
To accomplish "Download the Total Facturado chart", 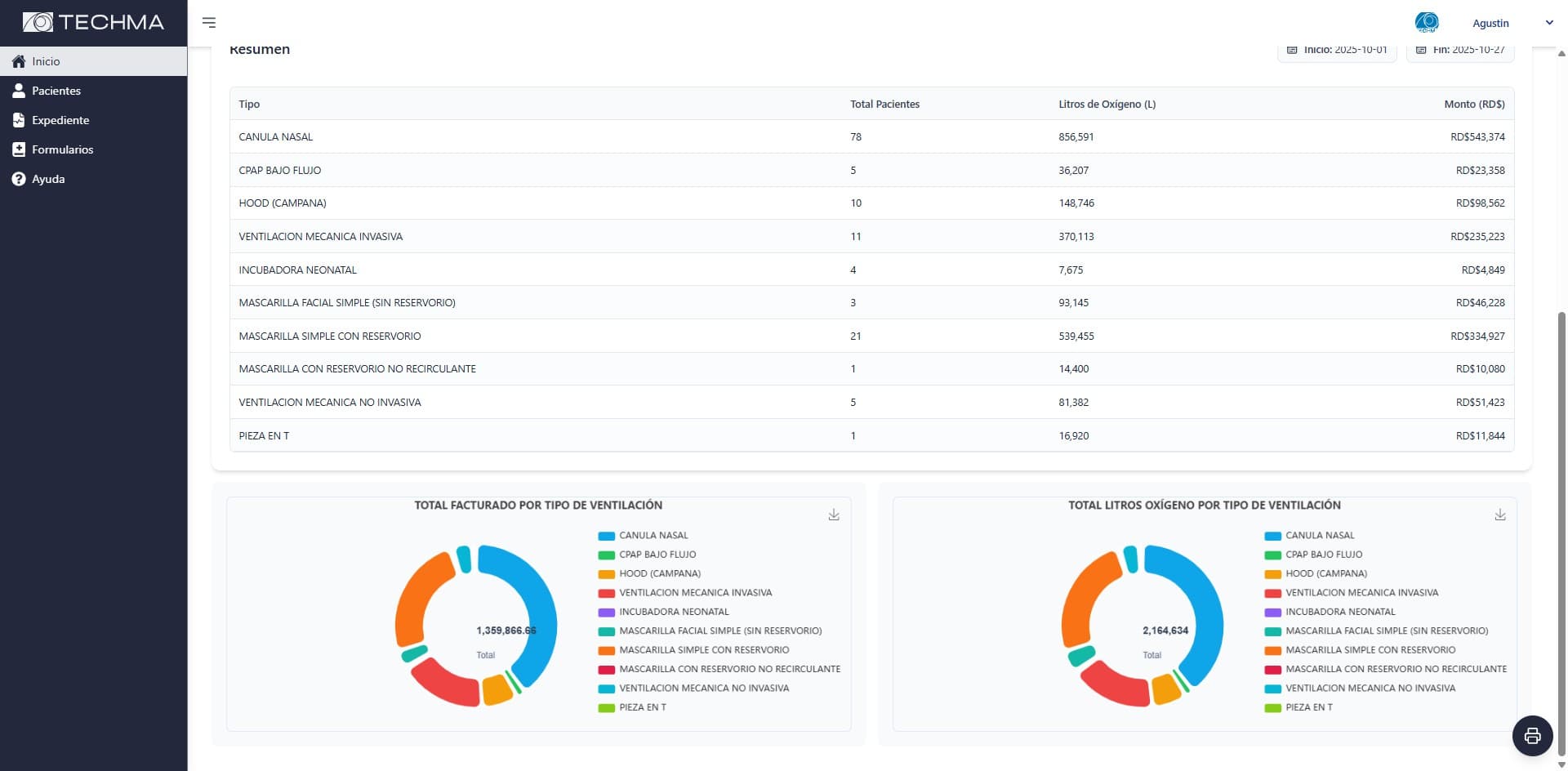I will point(833,515).
